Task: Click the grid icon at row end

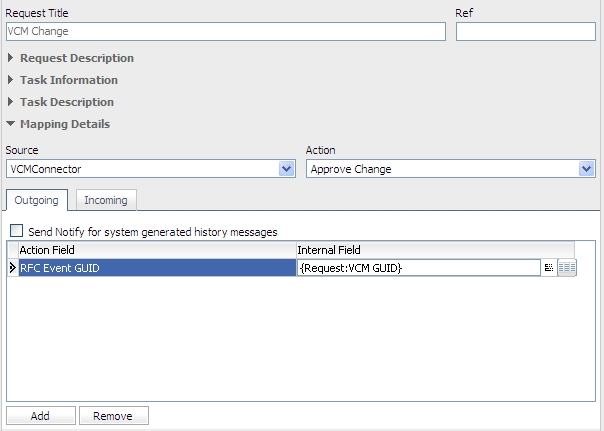Action: [567, 268]
